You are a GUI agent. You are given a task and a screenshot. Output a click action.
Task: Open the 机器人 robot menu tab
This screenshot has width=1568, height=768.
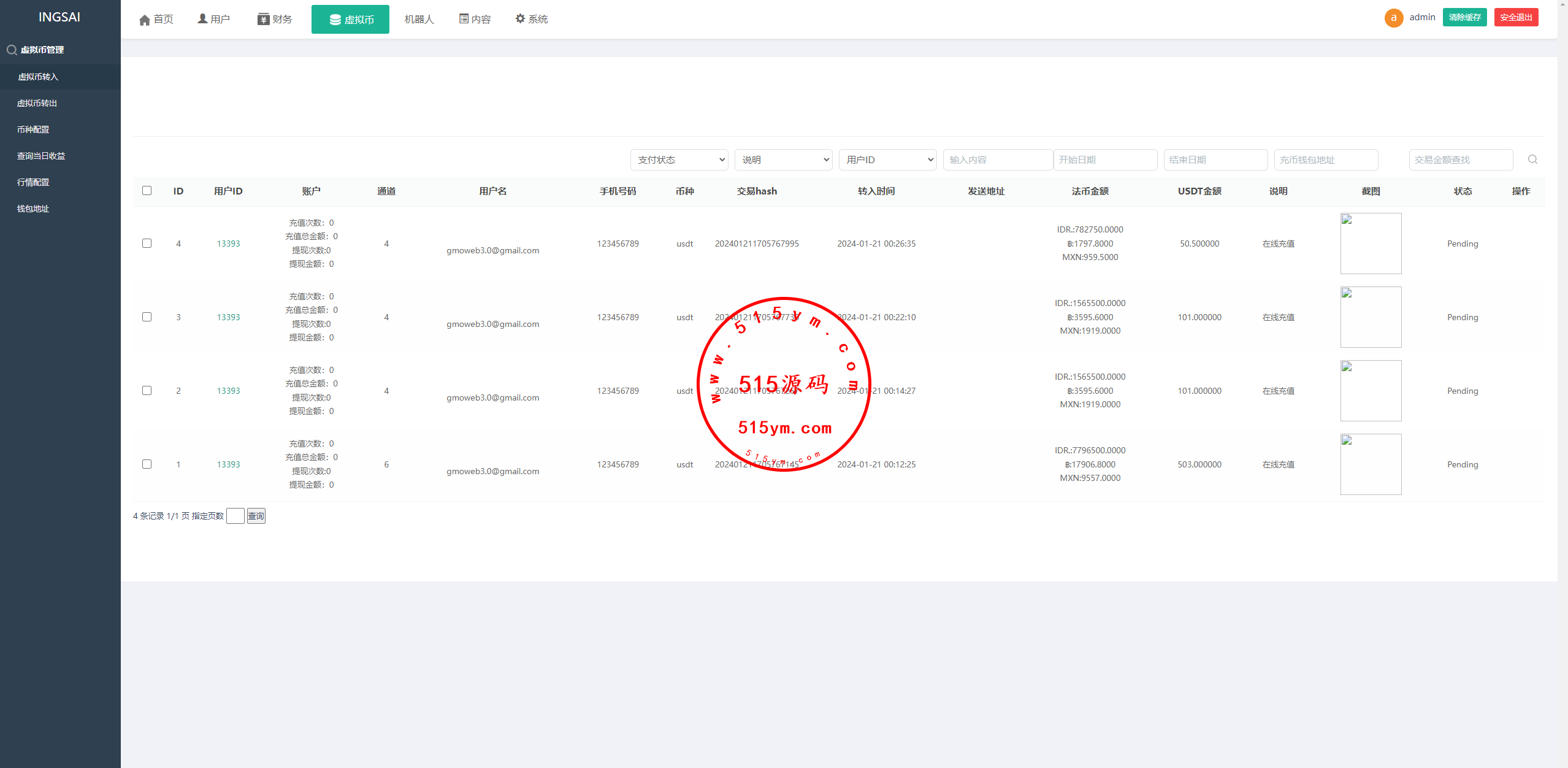pyautogui.click(x=419, y=20)
